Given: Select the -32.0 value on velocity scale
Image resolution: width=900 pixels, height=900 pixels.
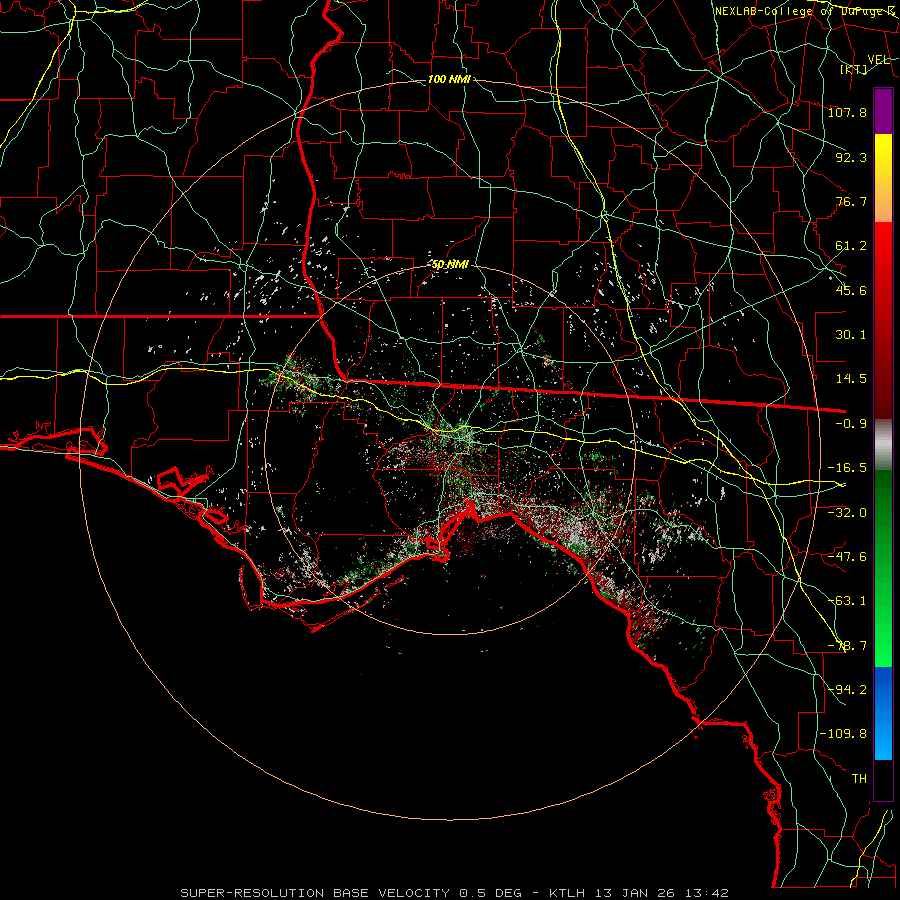Looking at the screenshot, I should coord(848,513).
